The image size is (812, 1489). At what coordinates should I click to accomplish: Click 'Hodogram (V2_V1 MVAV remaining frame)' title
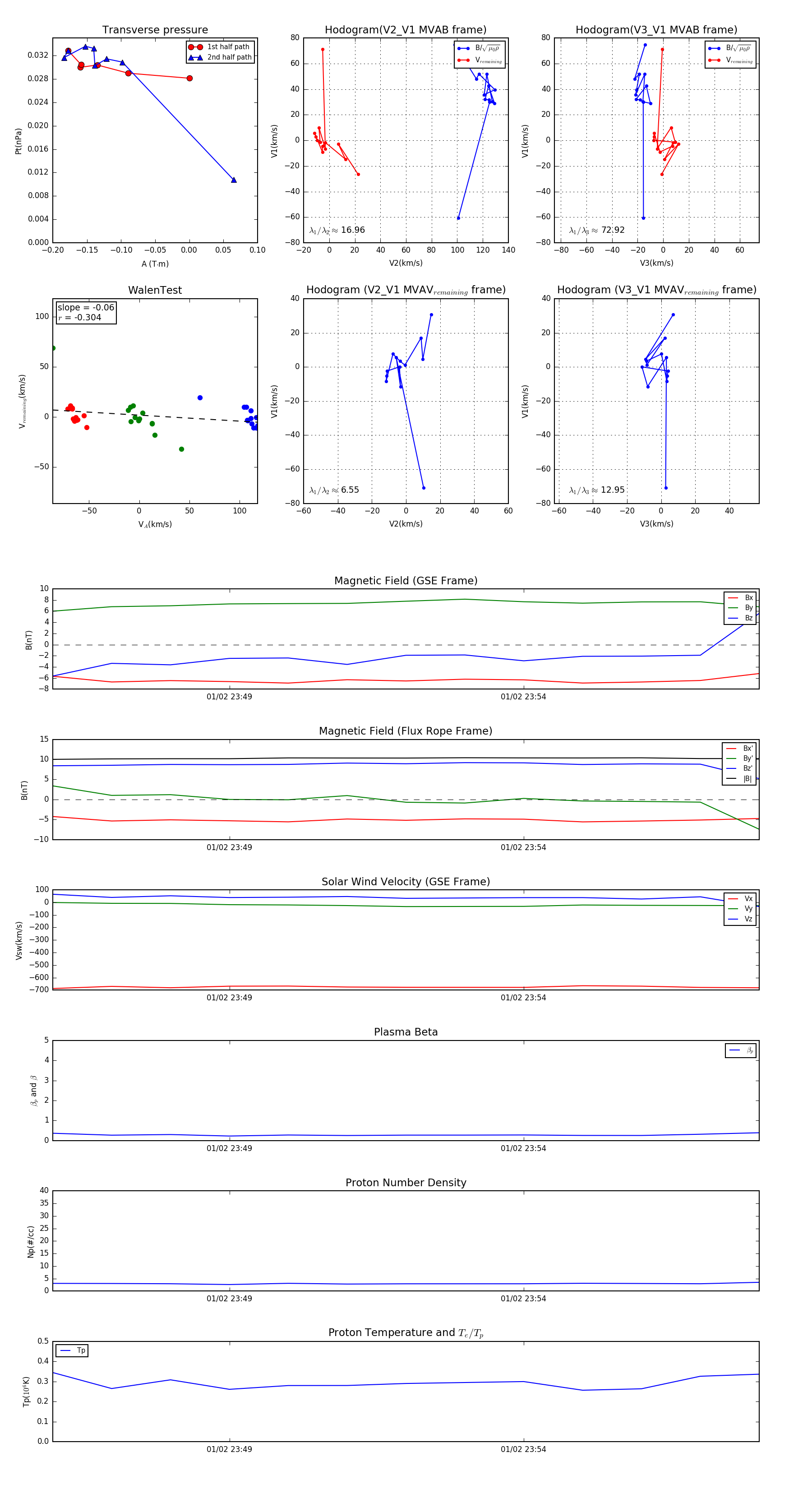[406, 290]
